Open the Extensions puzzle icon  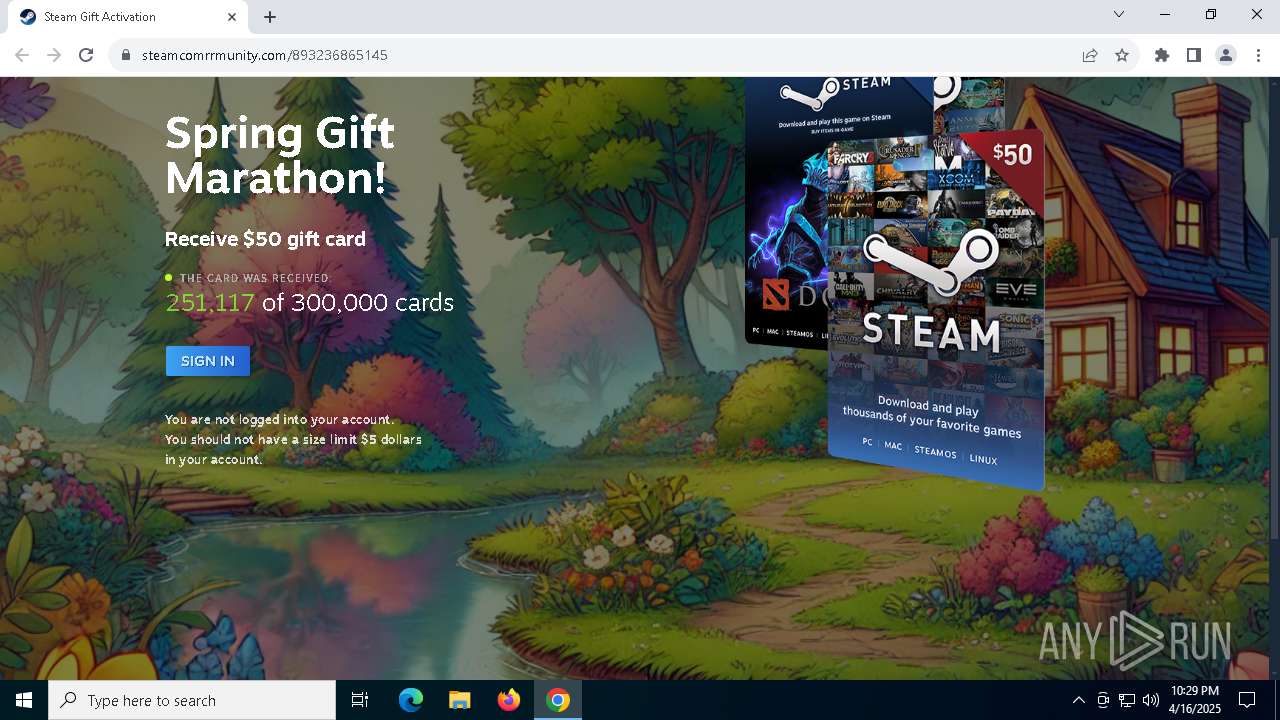[x=1162, y=55]
